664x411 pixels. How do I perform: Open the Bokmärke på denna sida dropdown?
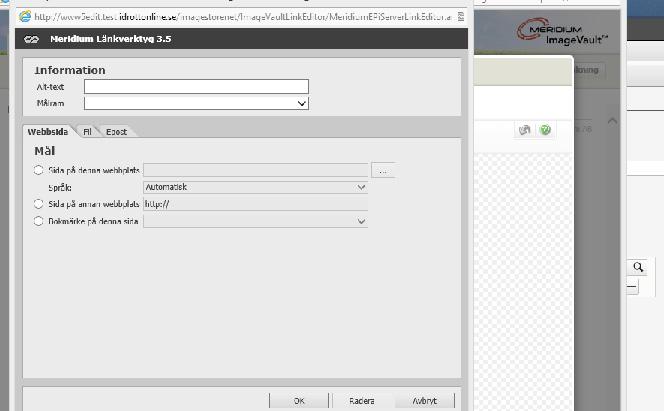255,221
